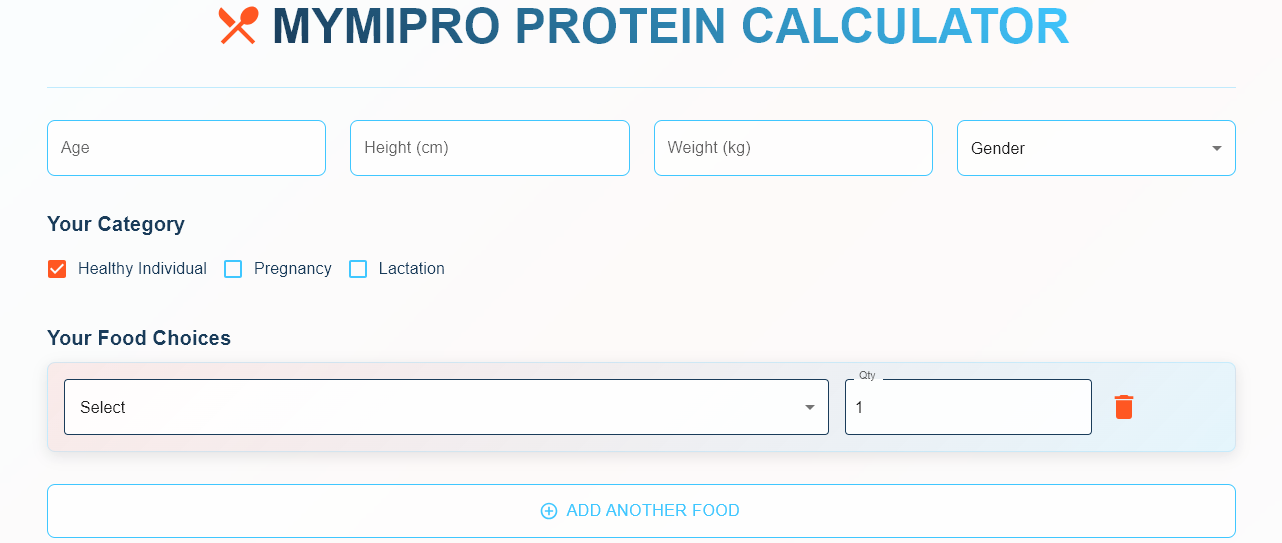Click the 'Lactation' label text
The width and height of the screenshot is (1282, 543).
pyautogui.click(x=411, y=269)
